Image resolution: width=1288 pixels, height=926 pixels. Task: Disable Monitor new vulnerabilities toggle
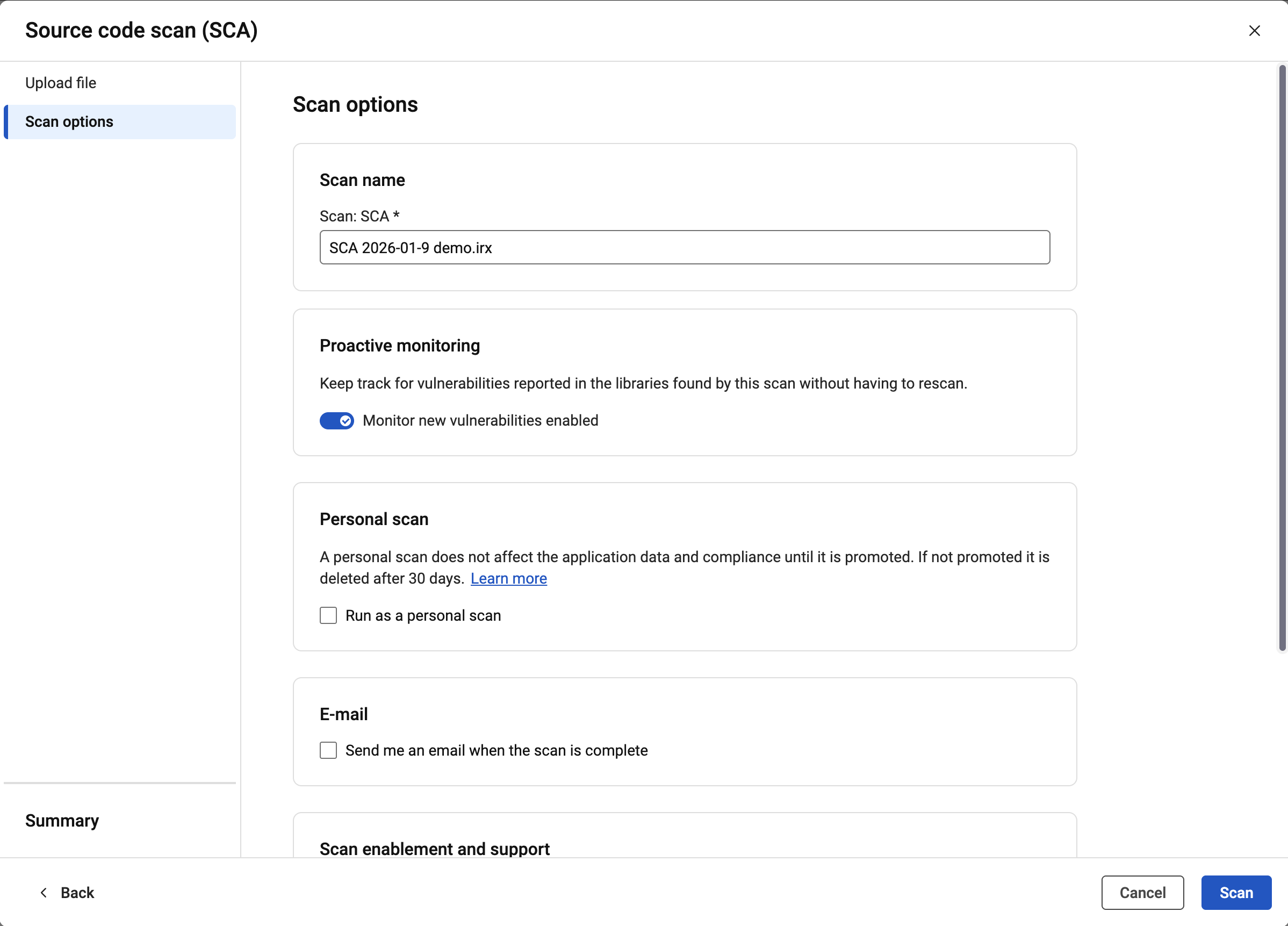[x=336, y=420]
